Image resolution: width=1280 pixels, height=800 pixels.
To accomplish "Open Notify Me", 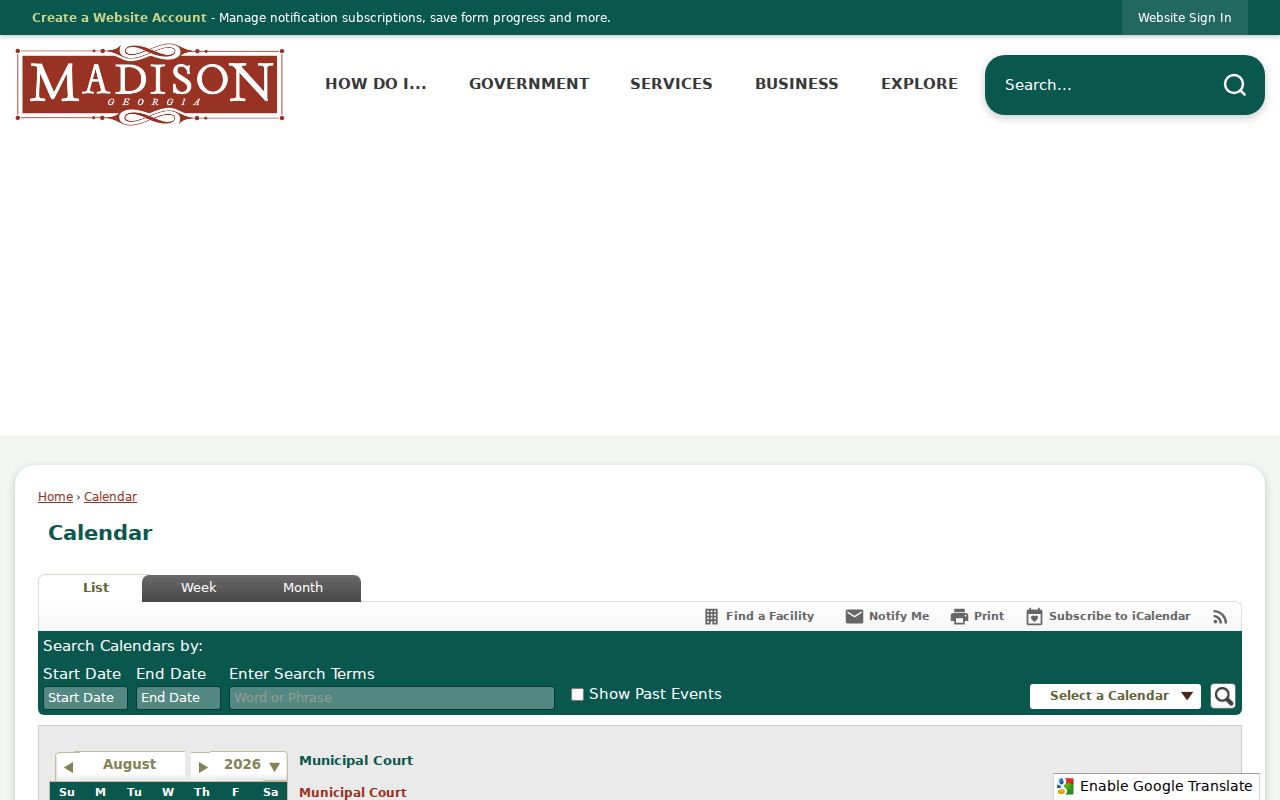I will (887, 617).
